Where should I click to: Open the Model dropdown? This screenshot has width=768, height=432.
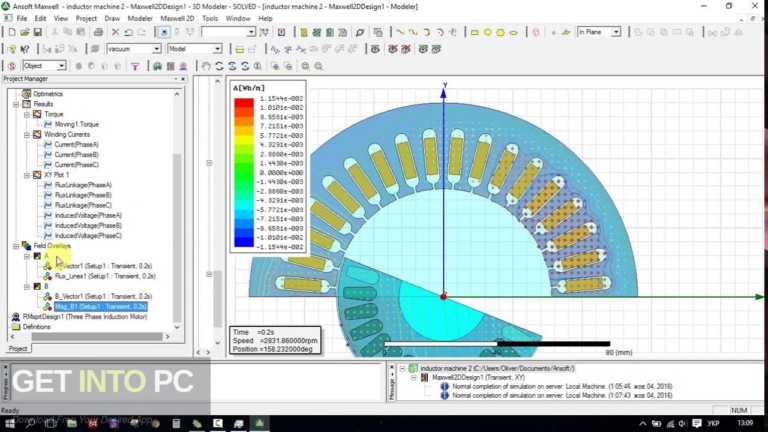(216, 49)
